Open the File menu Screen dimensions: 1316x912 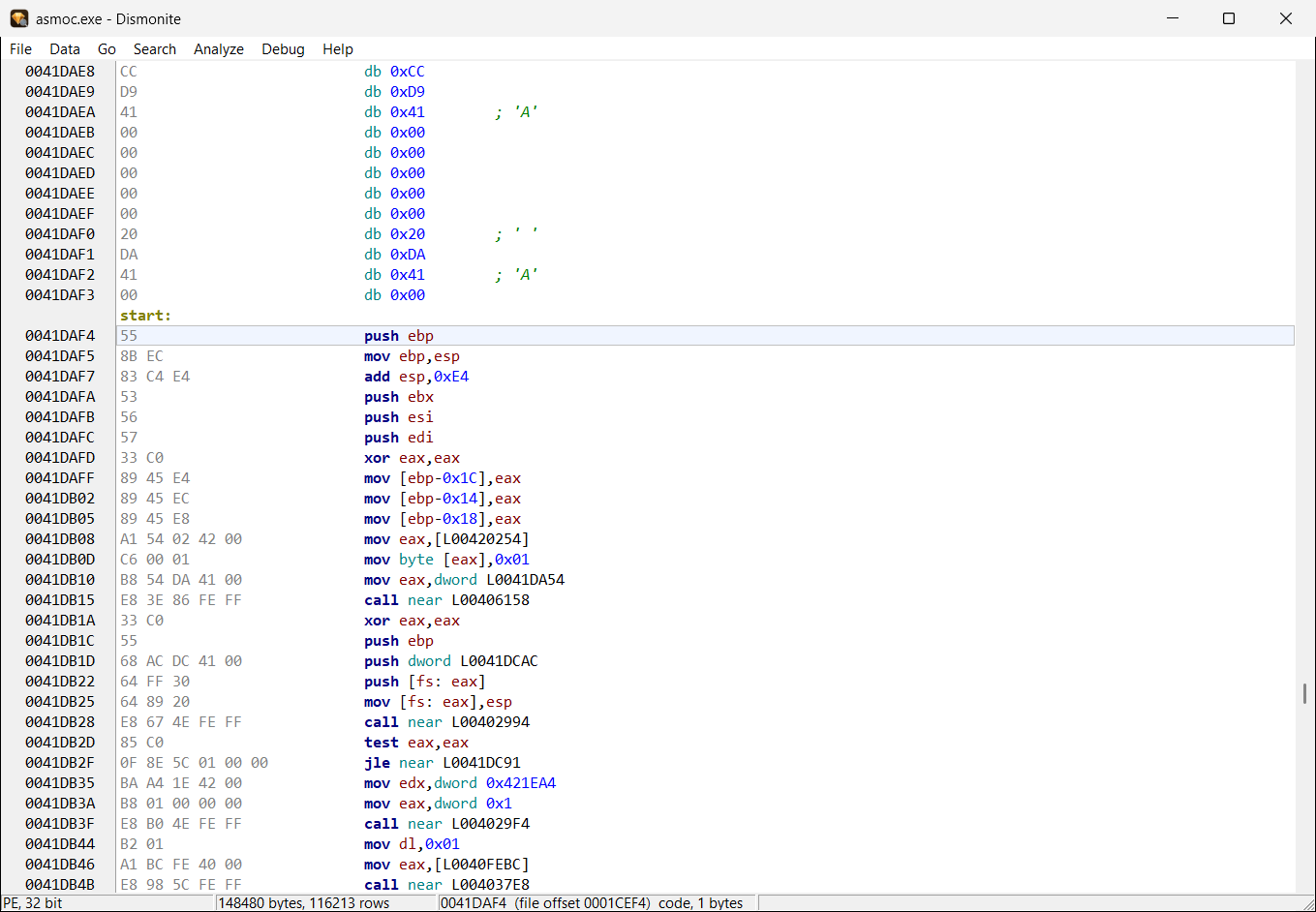pyautogui.click(x=20, y=49)
